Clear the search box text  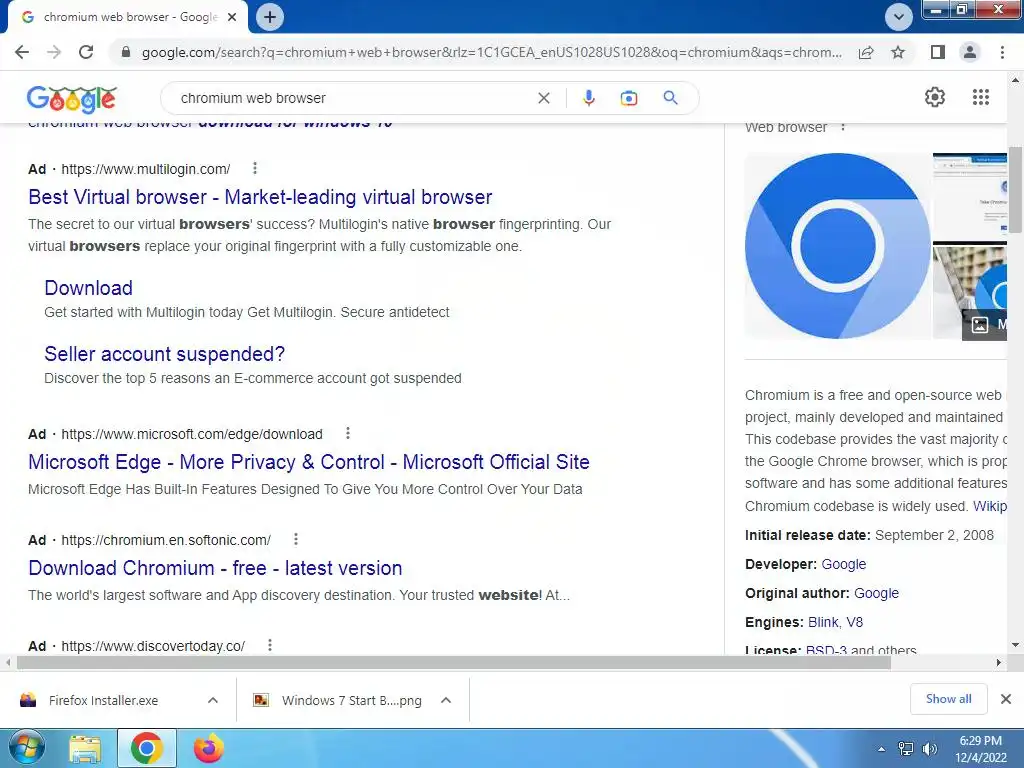tap(543, 98)
